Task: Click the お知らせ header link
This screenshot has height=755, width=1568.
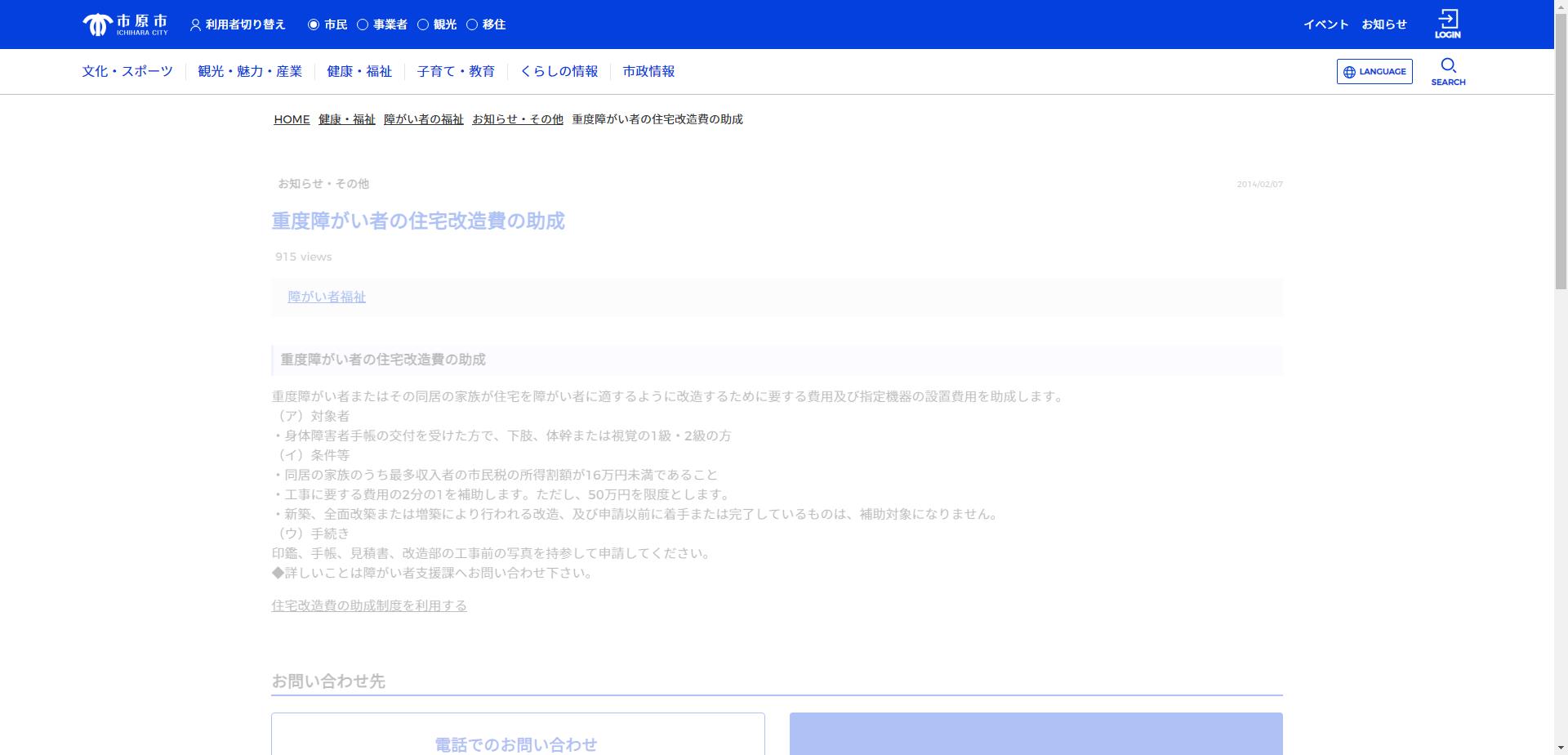Action: point(1384,25)
